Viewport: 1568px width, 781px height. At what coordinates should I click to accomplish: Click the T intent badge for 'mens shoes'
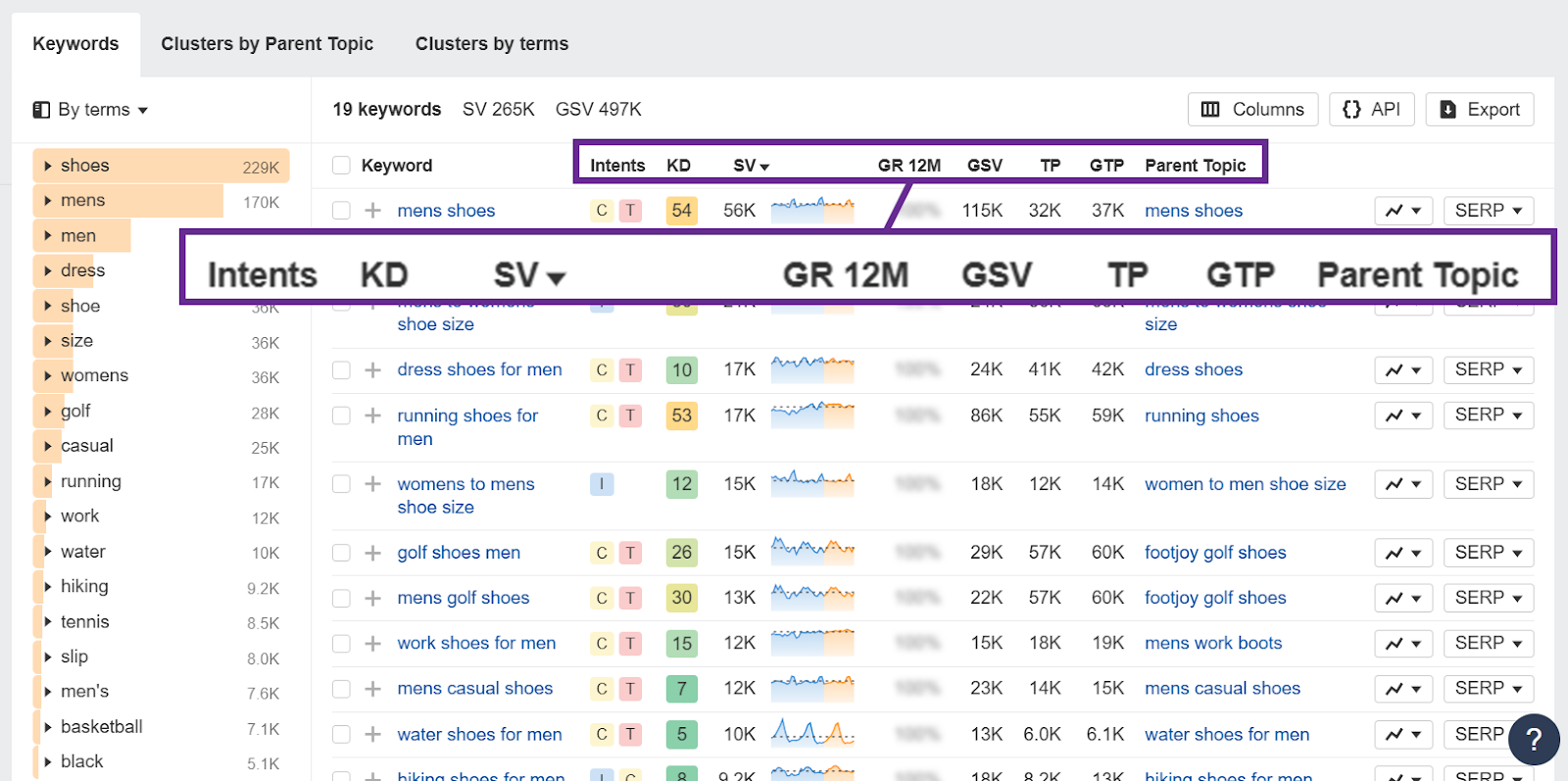point(631,211)
